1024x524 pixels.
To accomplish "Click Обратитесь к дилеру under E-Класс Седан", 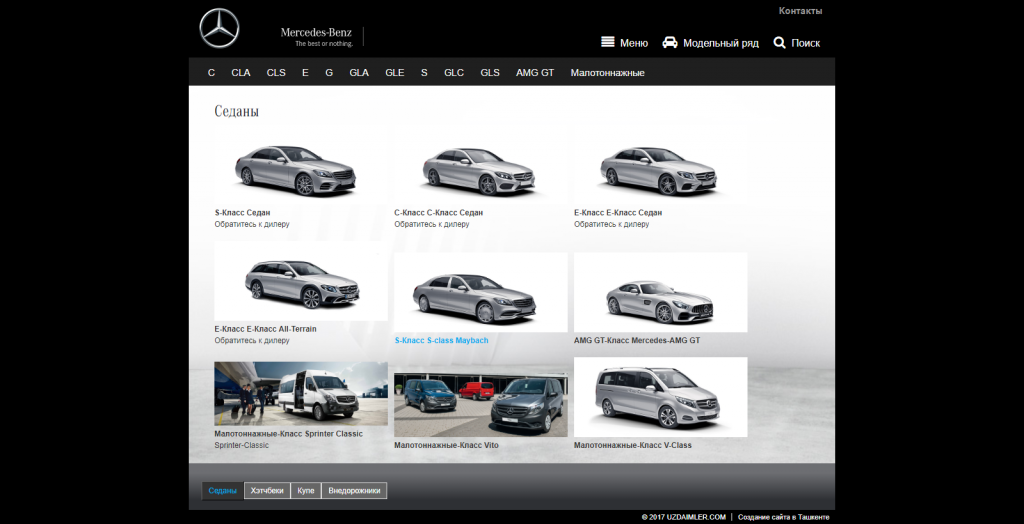I will [x=612, y=224].
